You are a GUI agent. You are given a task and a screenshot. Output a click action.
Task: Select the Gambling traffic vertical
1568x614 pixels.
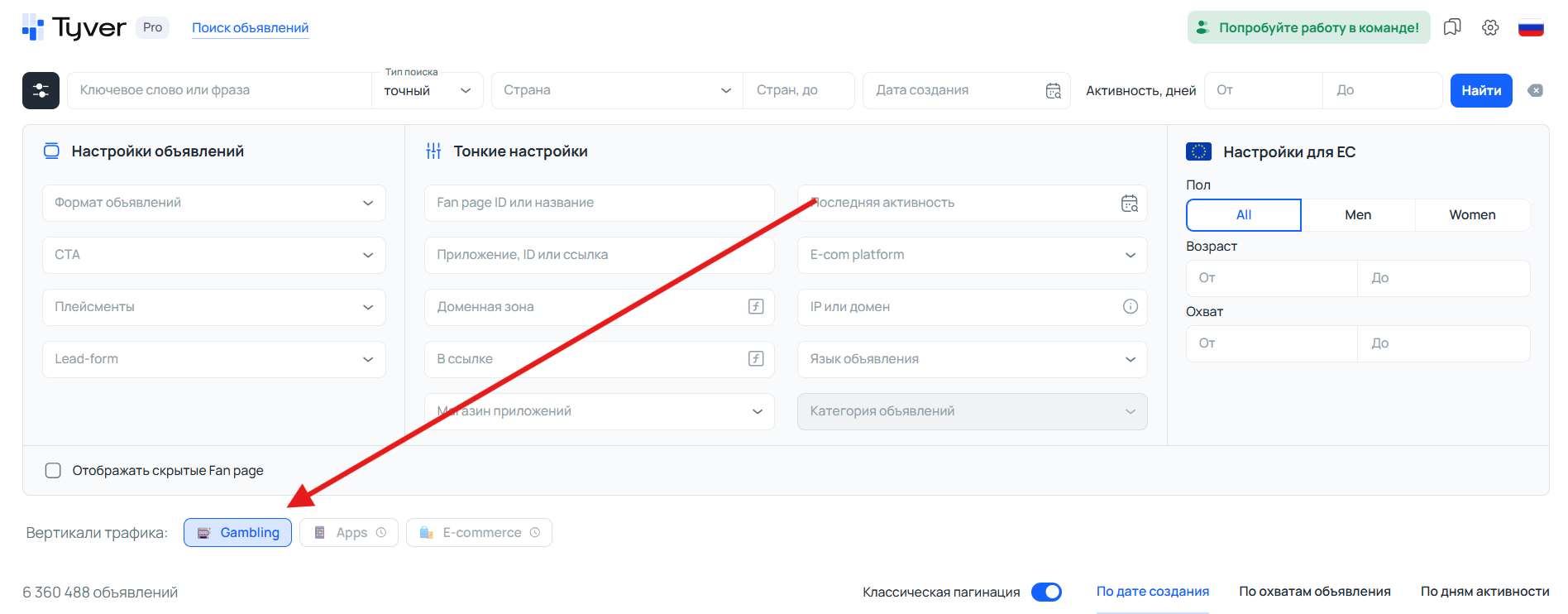click(237, 533)
